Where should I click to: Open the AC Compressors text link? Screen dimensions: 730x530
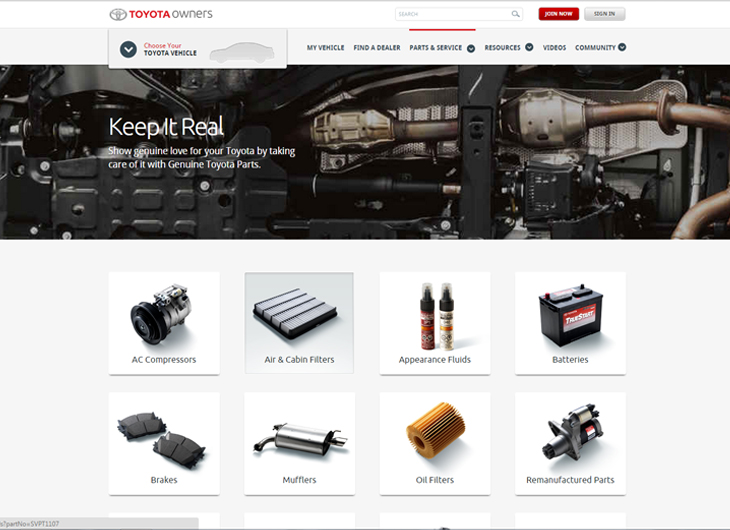point(164,360)
